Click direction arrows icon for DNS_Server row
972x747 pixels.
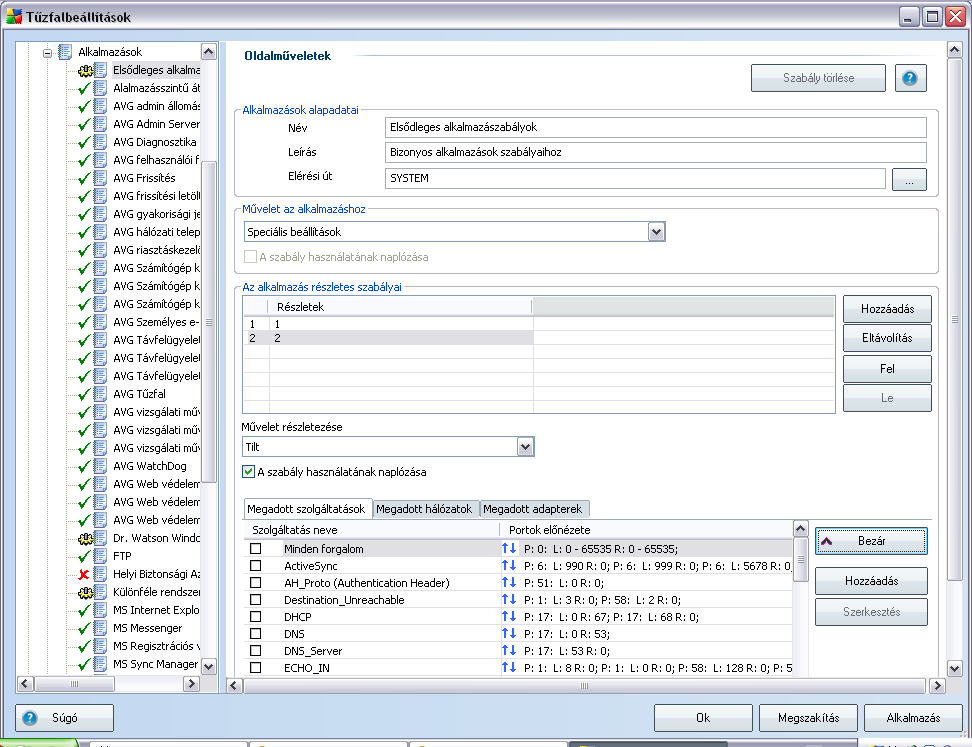tap(509, 650)
